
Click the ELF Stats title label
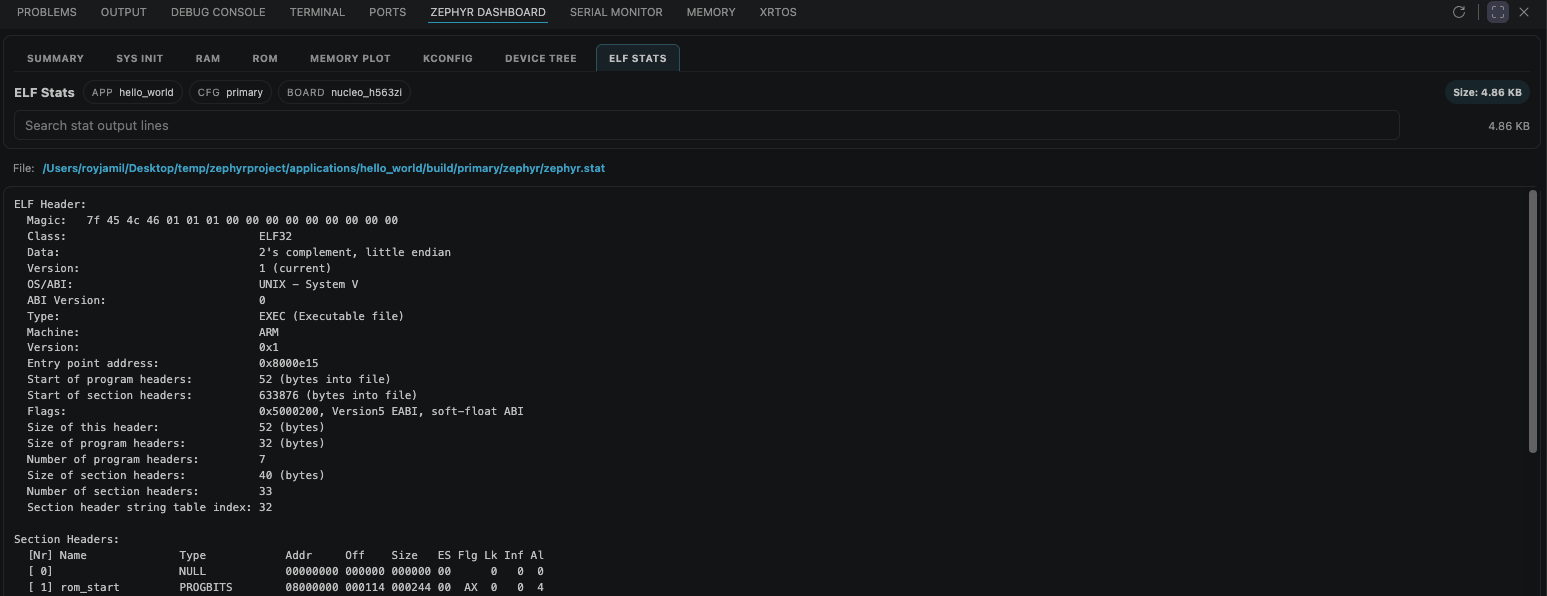tap(44, 92)
